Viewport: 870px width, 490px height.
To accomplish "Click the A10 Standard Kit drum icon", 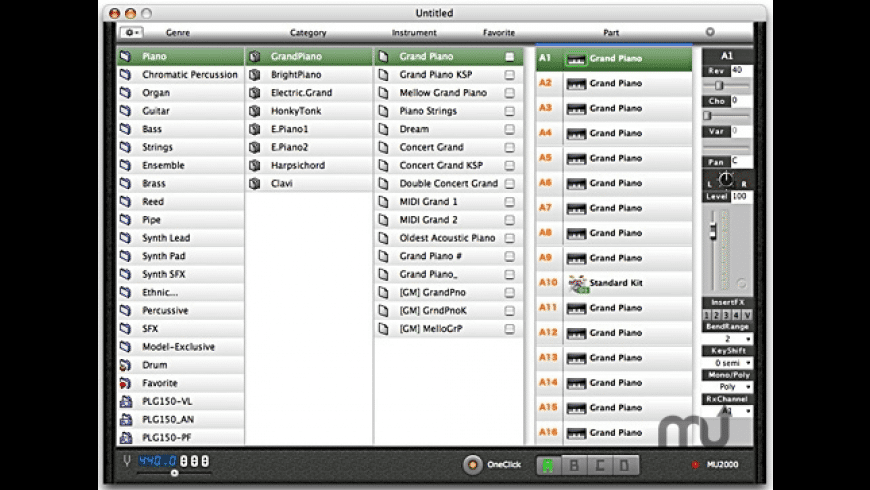I will [x=578, y=284].
